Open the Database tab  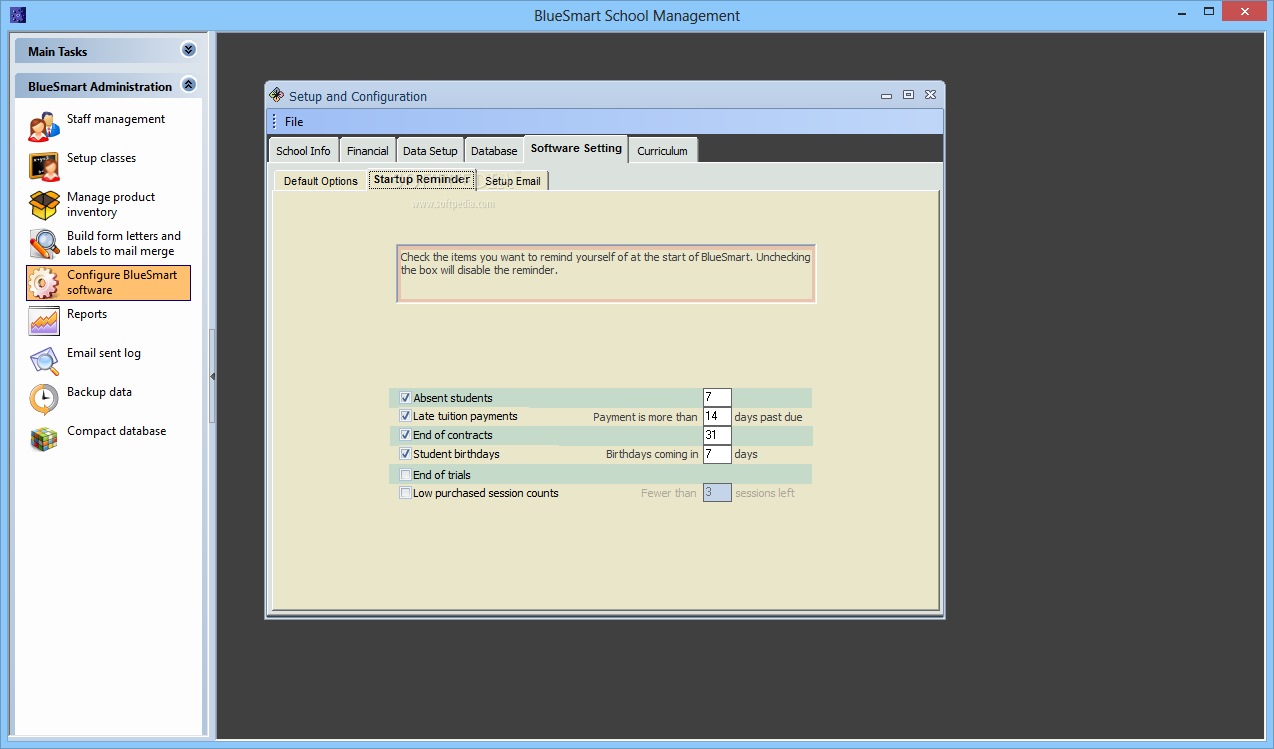[x=494, y=151]
